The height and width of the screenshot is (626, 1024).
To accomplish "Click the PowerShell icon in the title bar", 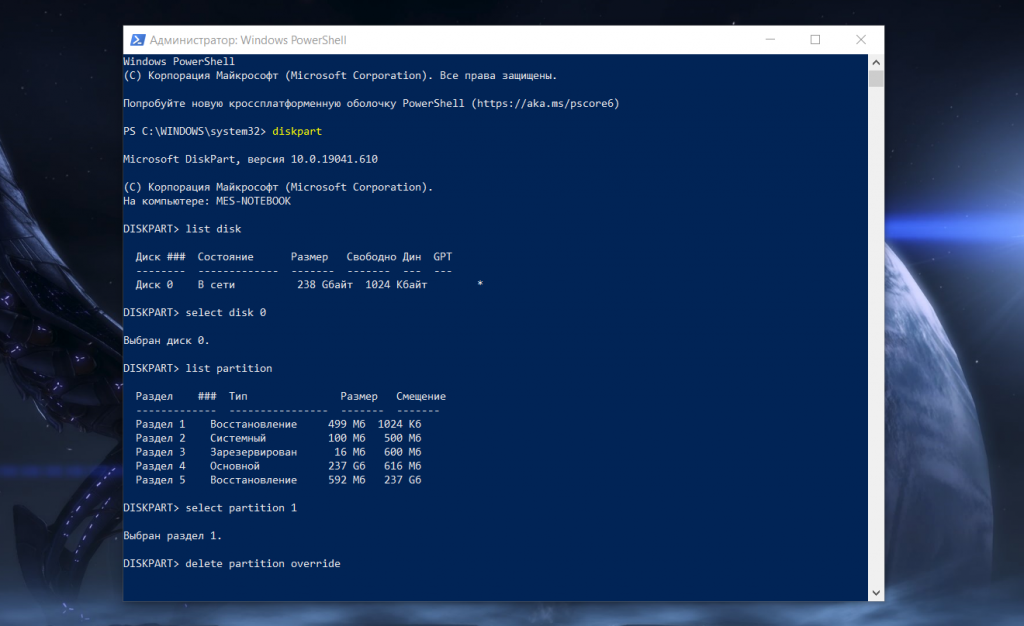I will point(137,40).
